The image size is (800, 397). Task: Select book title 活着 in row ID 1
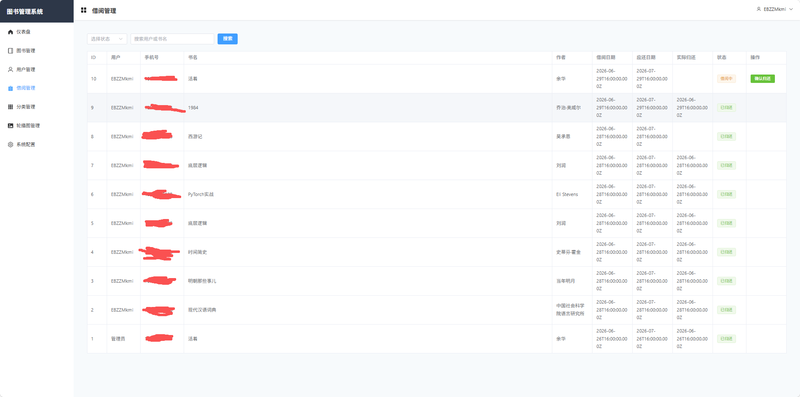click(193, 339)
